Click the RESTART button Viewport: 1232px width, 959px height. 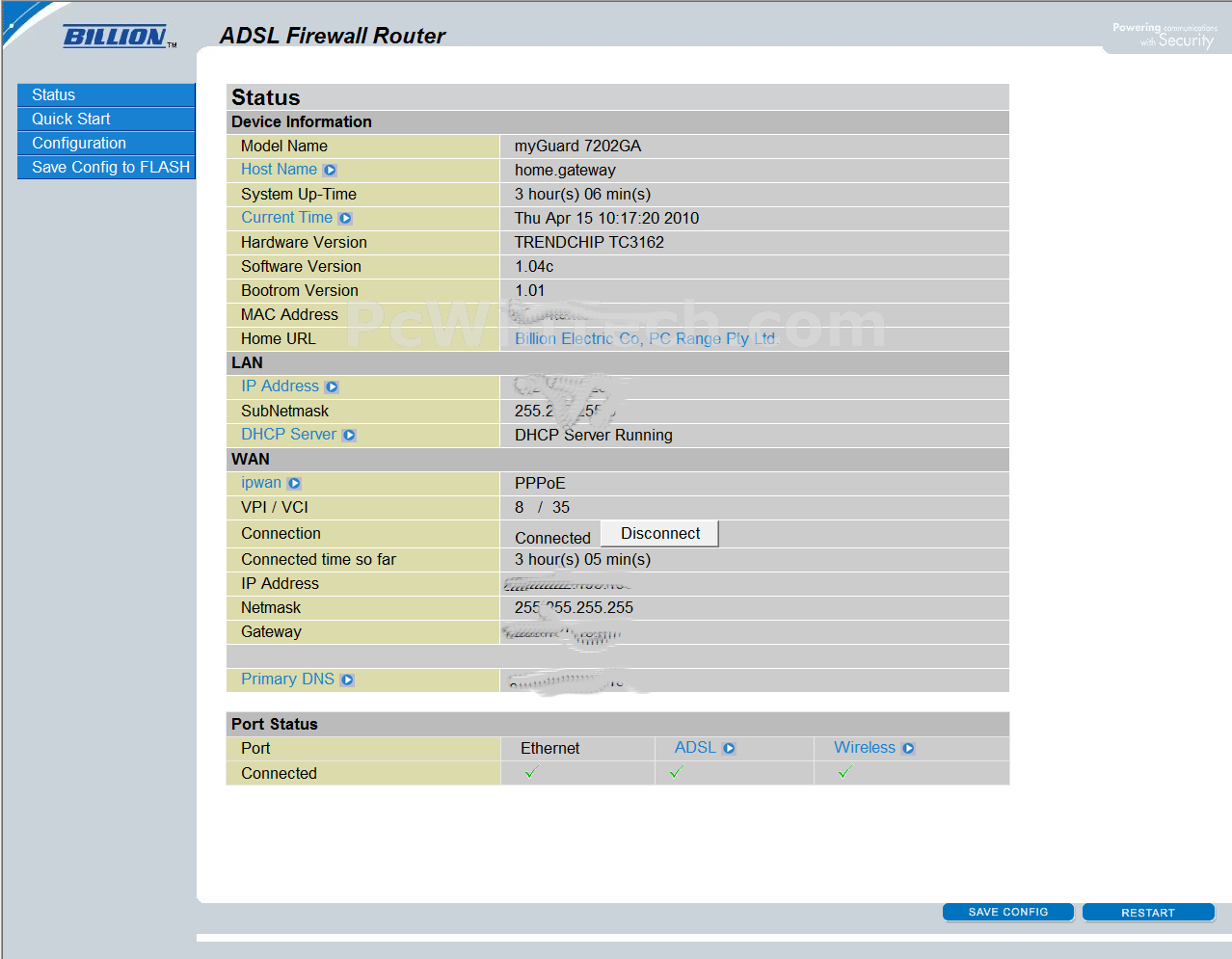[x=1148, y=912]
